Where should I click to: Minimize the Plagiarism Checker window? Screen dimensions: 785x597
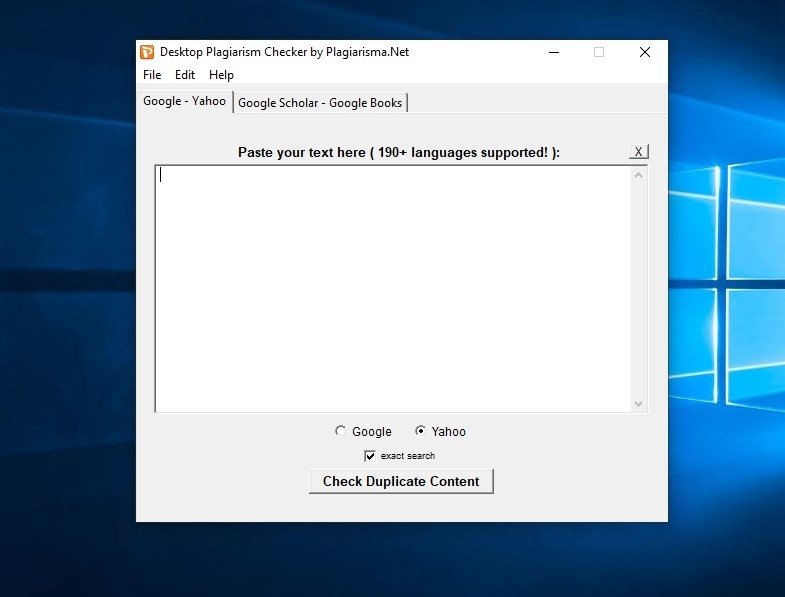pos(554,52)
